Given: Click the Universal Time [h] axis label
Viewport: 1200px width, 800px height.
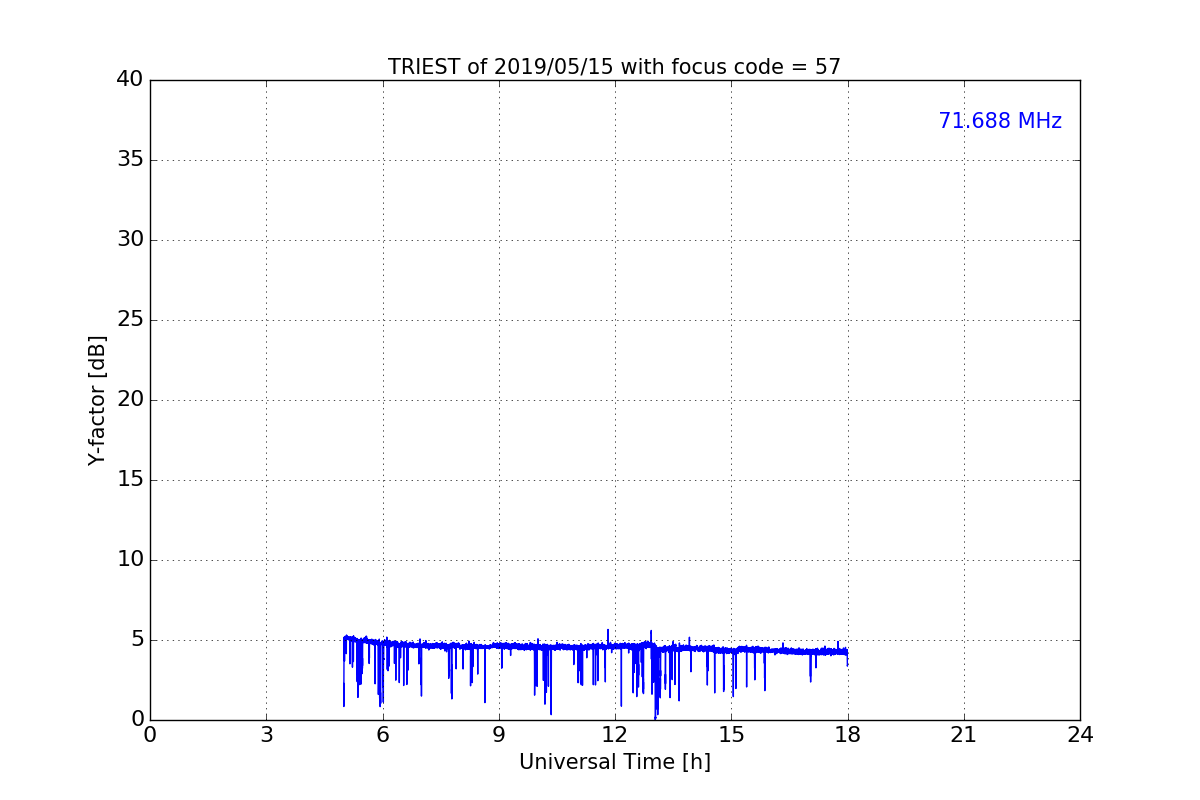Looking at the screenshot, I should click(x=615, y=762).
